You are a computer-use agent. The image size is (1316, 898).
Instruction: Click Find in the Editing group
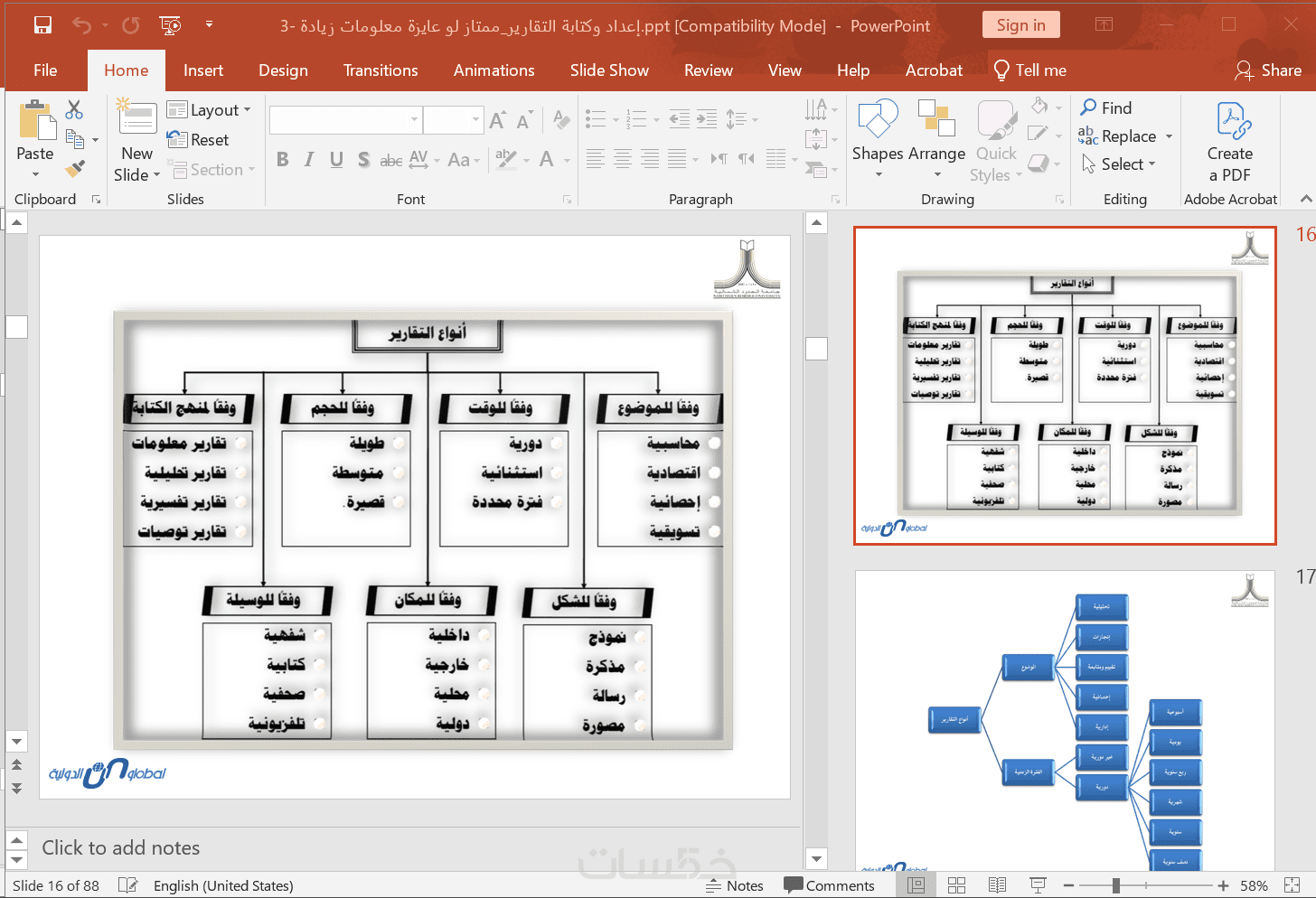point(1106,108)
